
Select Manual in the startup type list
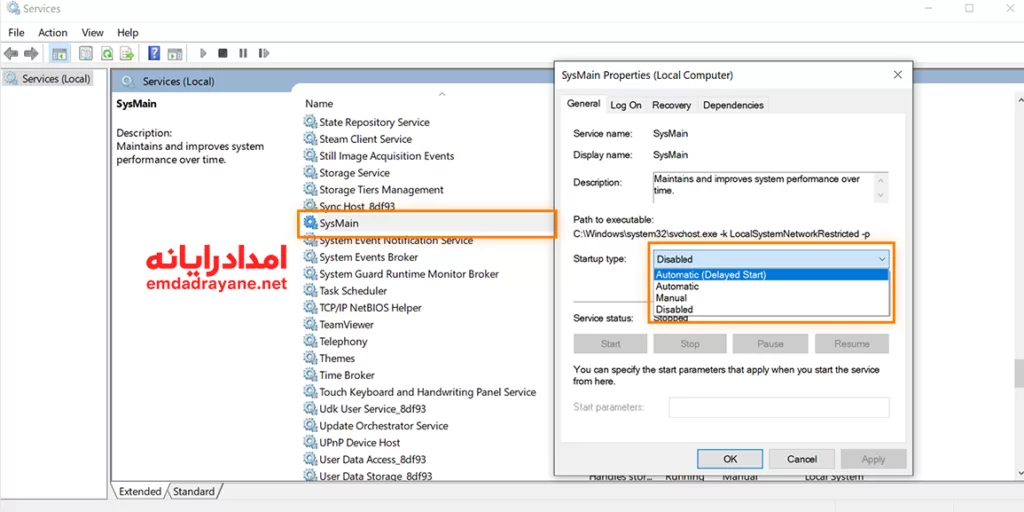click(671, 298)
